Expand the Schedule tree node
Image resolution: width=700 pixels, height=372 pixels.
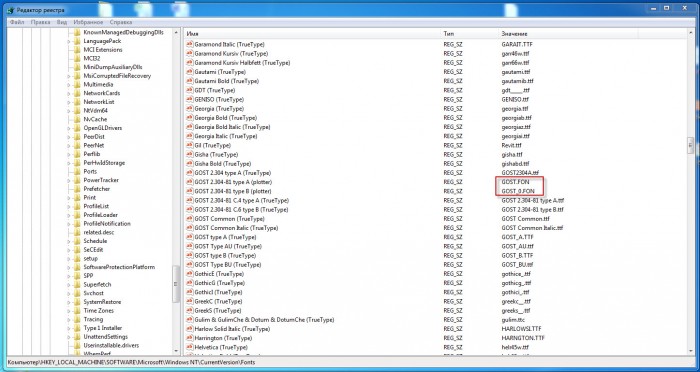click(69, 241)
